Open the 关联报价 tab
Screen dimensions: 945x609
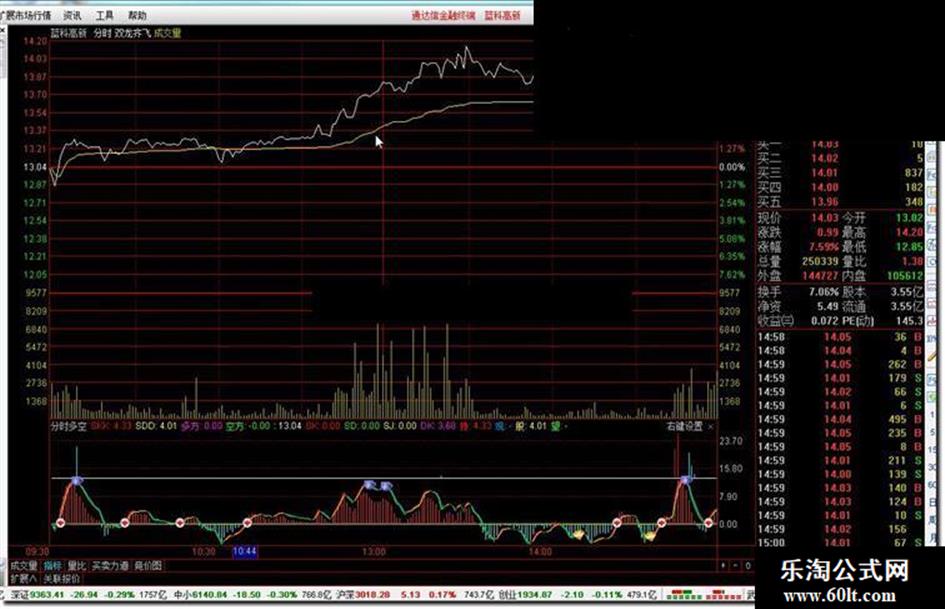pyautogui.click(x=61, y=579)
